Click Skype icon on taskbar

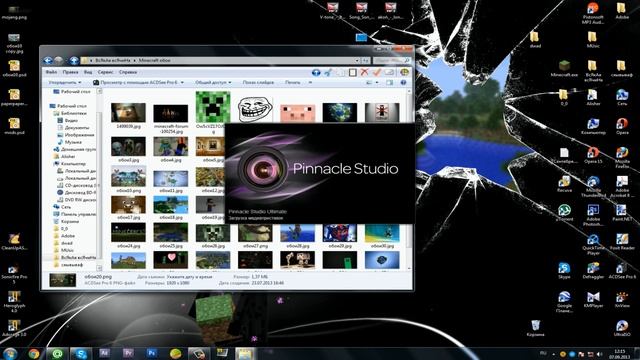tap(80, 353)
